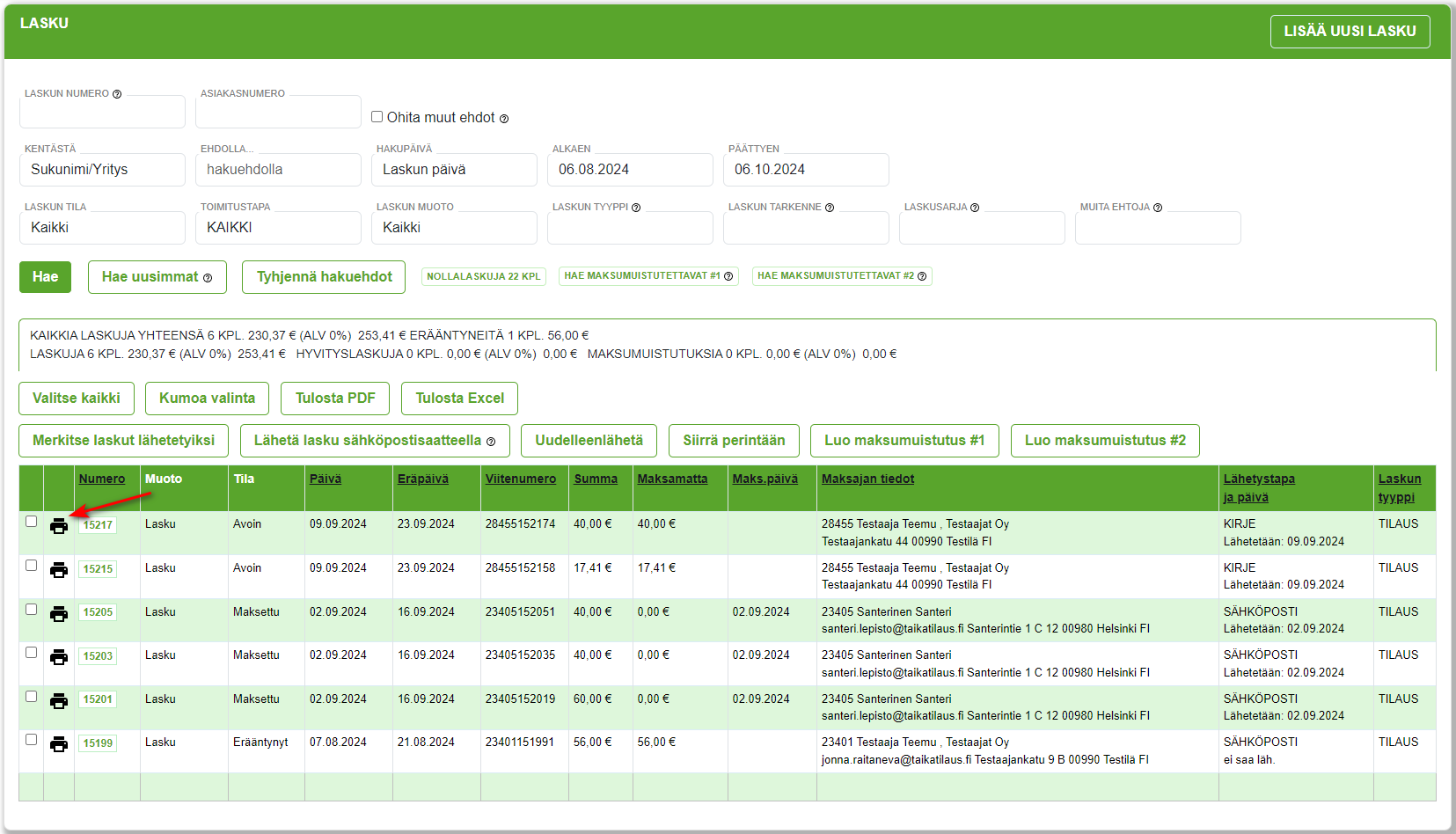Select checkbox for invoice 15203 row

(32, 653)
